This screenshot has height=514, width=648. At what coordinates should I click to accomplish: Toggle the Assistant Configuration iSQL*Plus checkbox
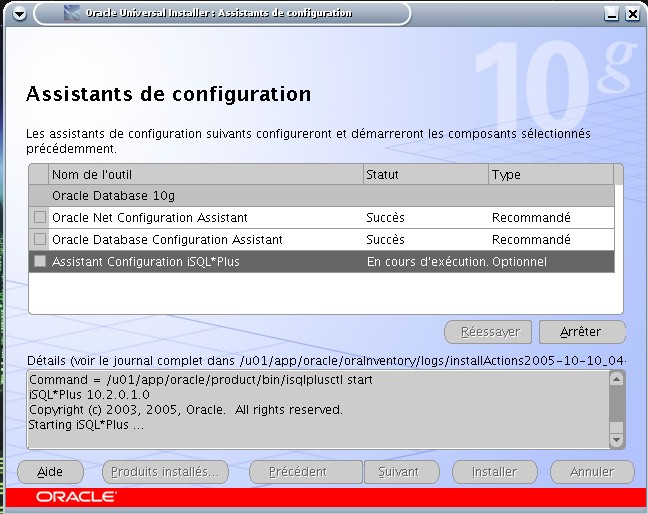(x=40, y=261)
